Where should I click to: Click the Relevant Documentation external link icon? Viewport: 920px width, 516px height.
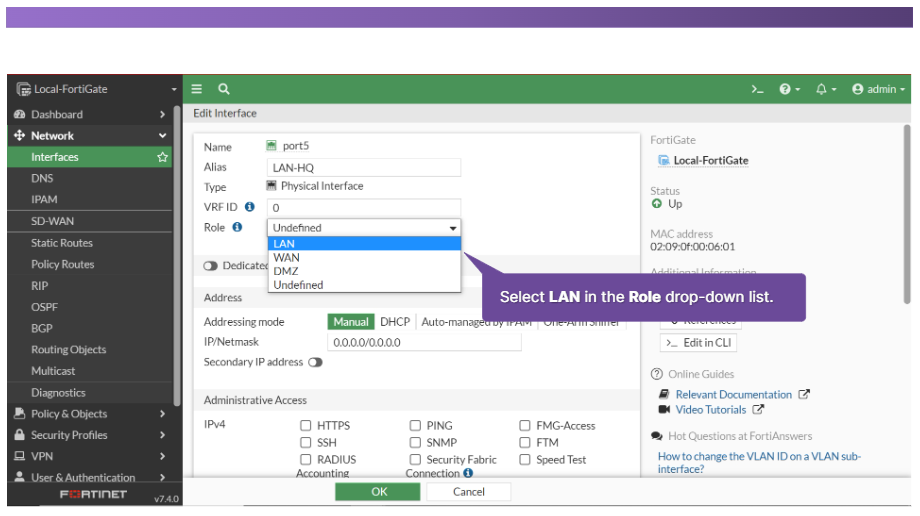click(804, 394)
